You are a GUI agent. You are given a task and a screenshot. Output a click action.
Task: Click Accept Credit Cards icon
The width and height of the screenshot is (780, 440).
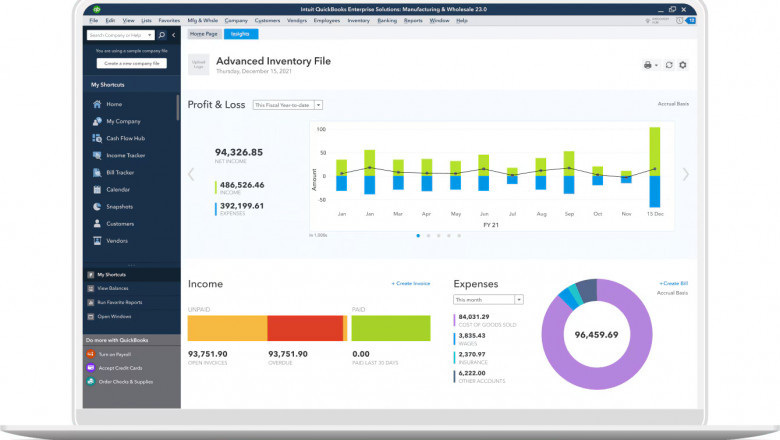[91, 368]
